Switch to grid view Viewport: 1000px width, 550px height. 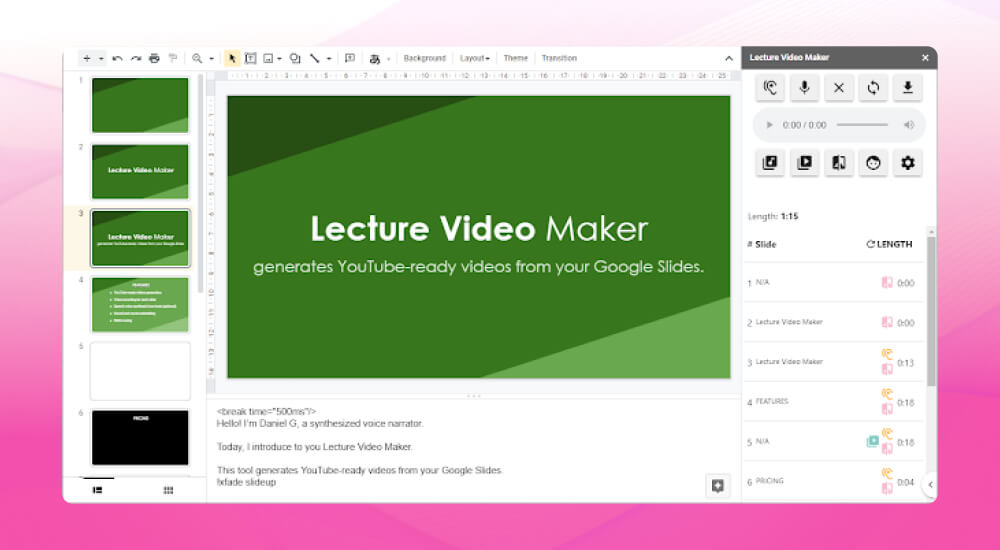coord(168,490)
